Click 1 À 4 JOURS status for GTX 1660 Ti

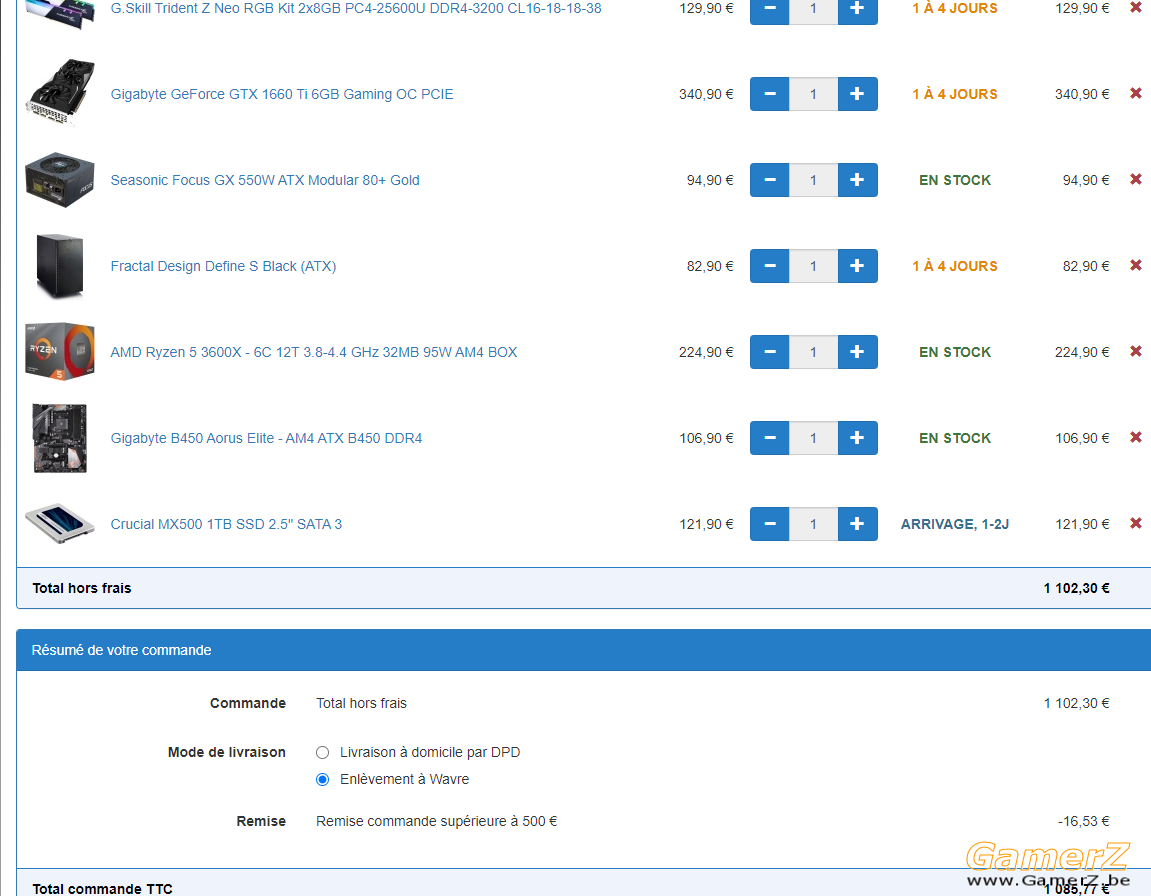(x=955, y=94)
